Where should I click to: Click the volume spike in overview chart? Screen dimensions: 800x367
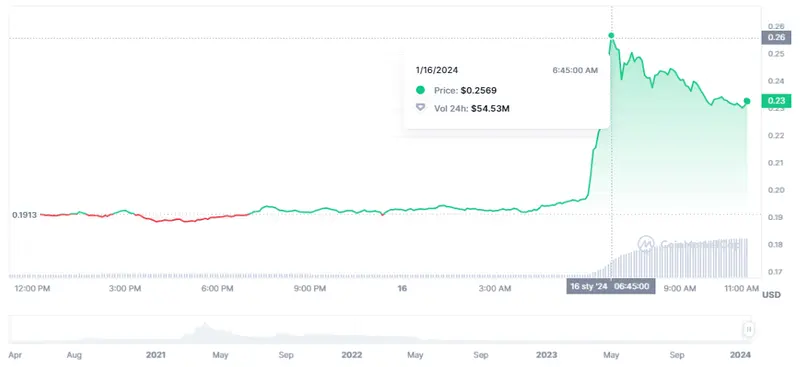pyautogui.click(x=204, y=331)
